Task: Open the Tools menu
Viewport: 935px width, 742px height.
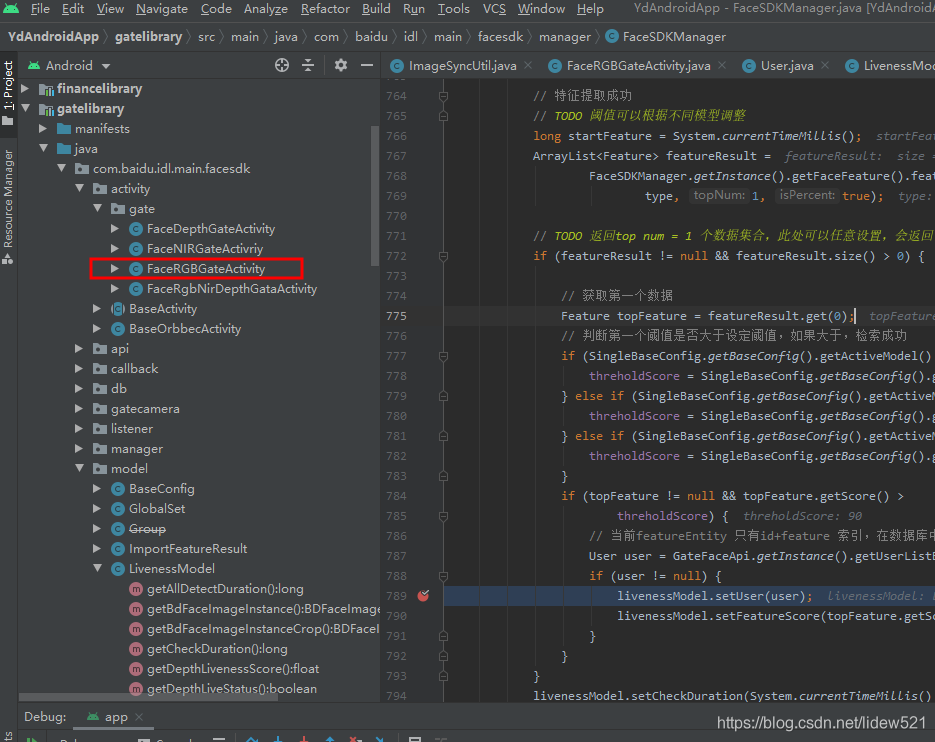Action: click(453, 9)
